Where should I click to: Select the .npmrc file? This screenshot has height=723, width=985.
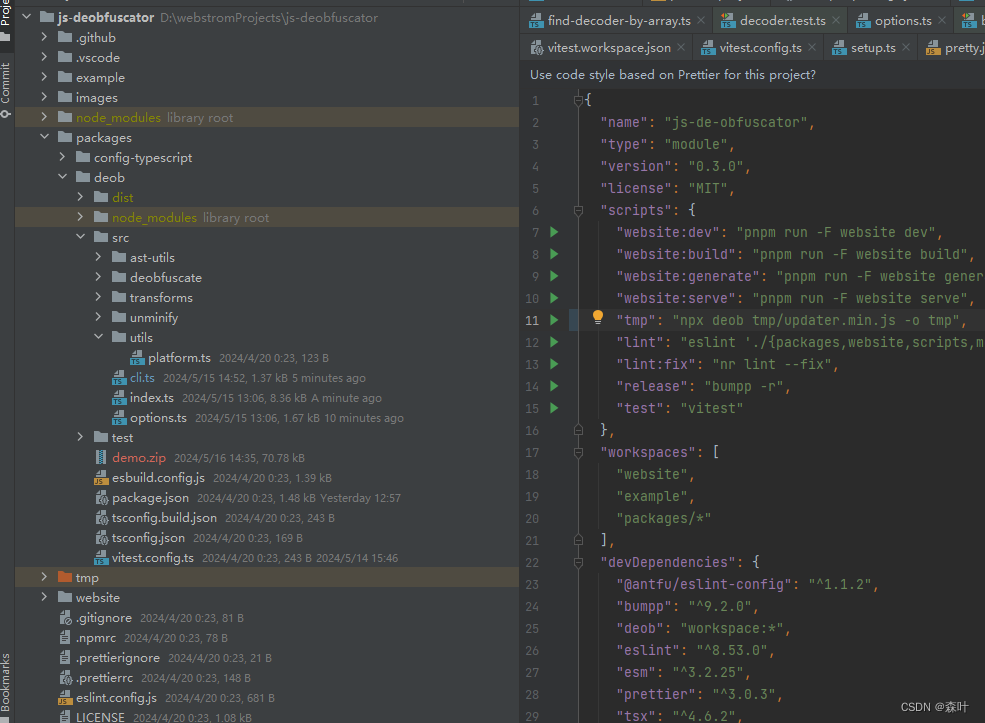coord(96,638)
